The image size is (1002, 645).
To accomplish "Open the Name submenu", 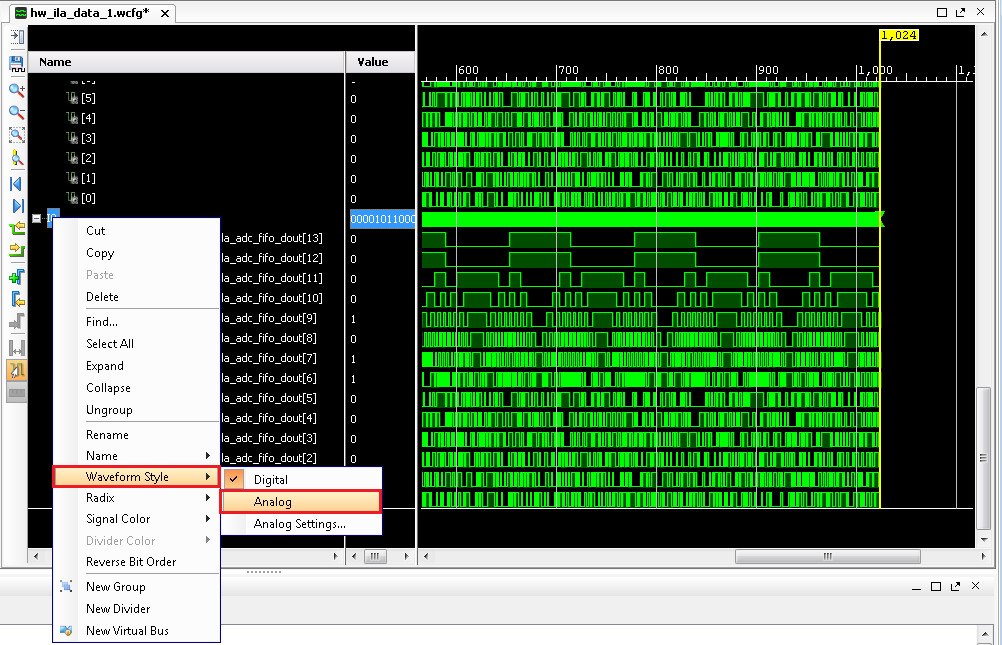I will tap(137, 456).
